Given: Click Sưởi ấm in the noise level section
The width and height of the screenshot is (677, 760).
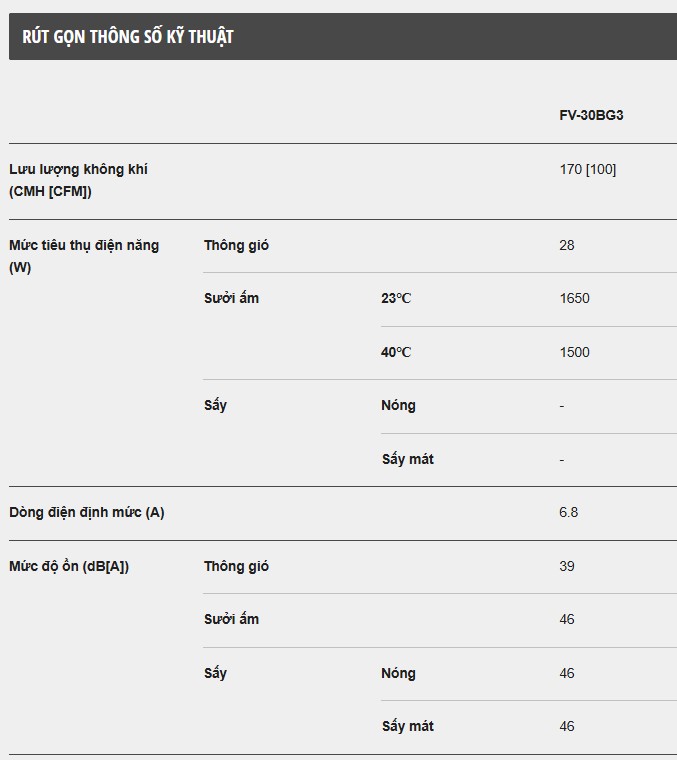Looking at the screenshot, I should (231, 619).
